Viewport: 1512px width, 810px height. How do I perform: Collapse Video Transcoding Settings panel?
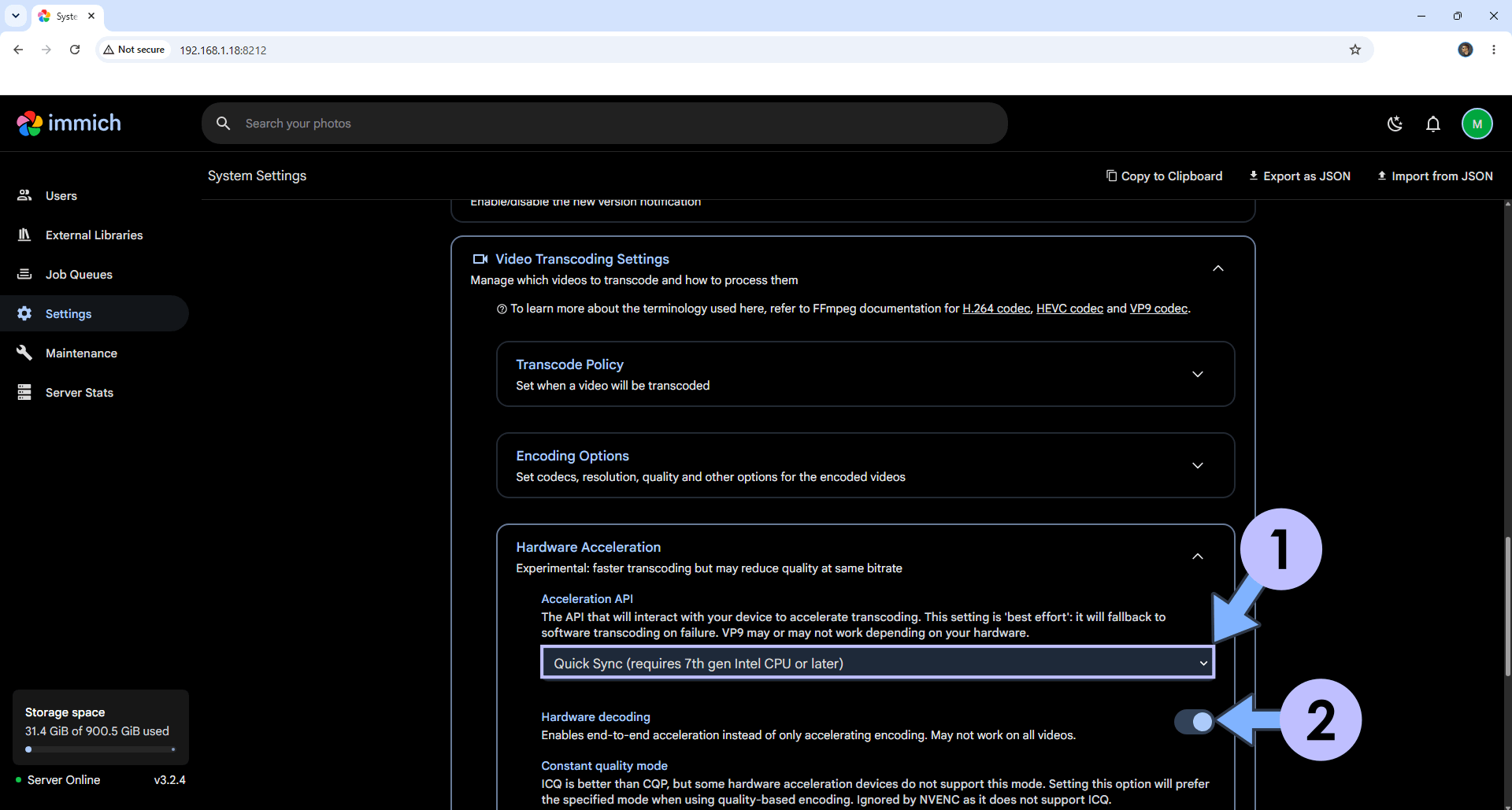click(x=1218, y=268)
